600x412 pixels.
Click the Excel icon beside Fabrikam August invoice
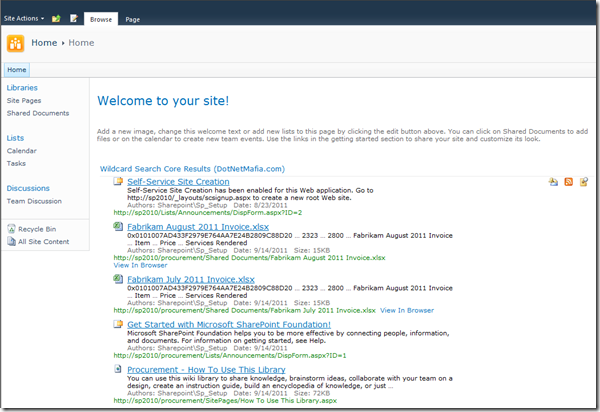[x=118, y=226]
